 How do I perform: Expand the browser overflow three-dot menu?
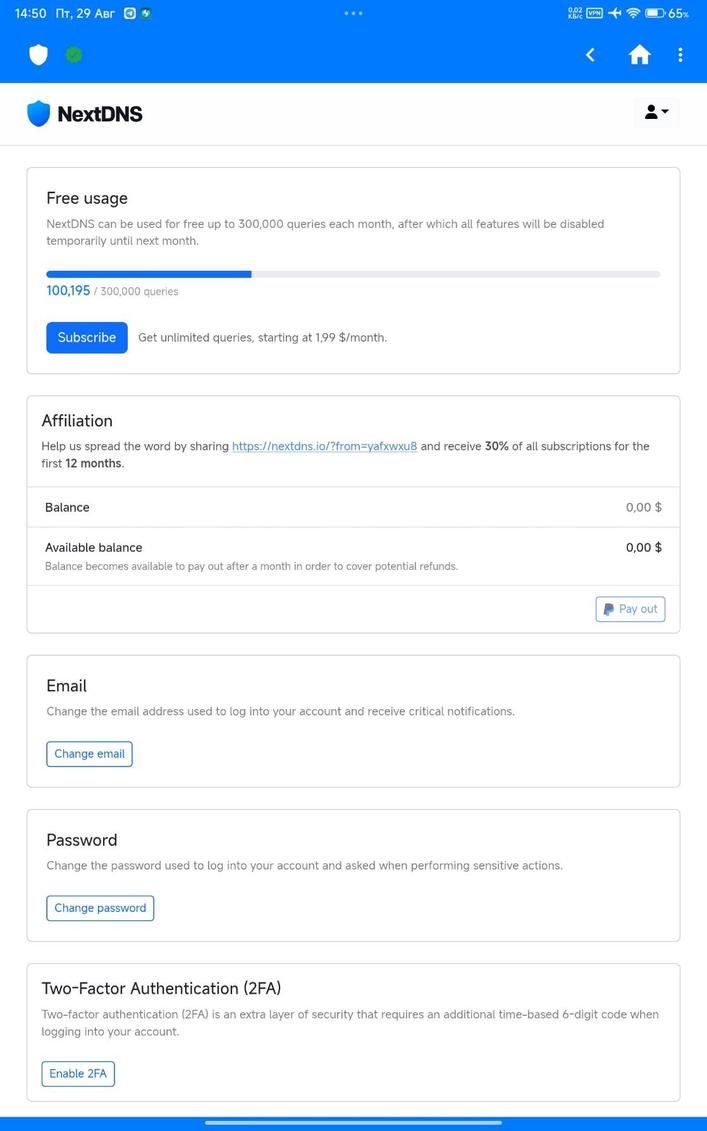[681, 55]
